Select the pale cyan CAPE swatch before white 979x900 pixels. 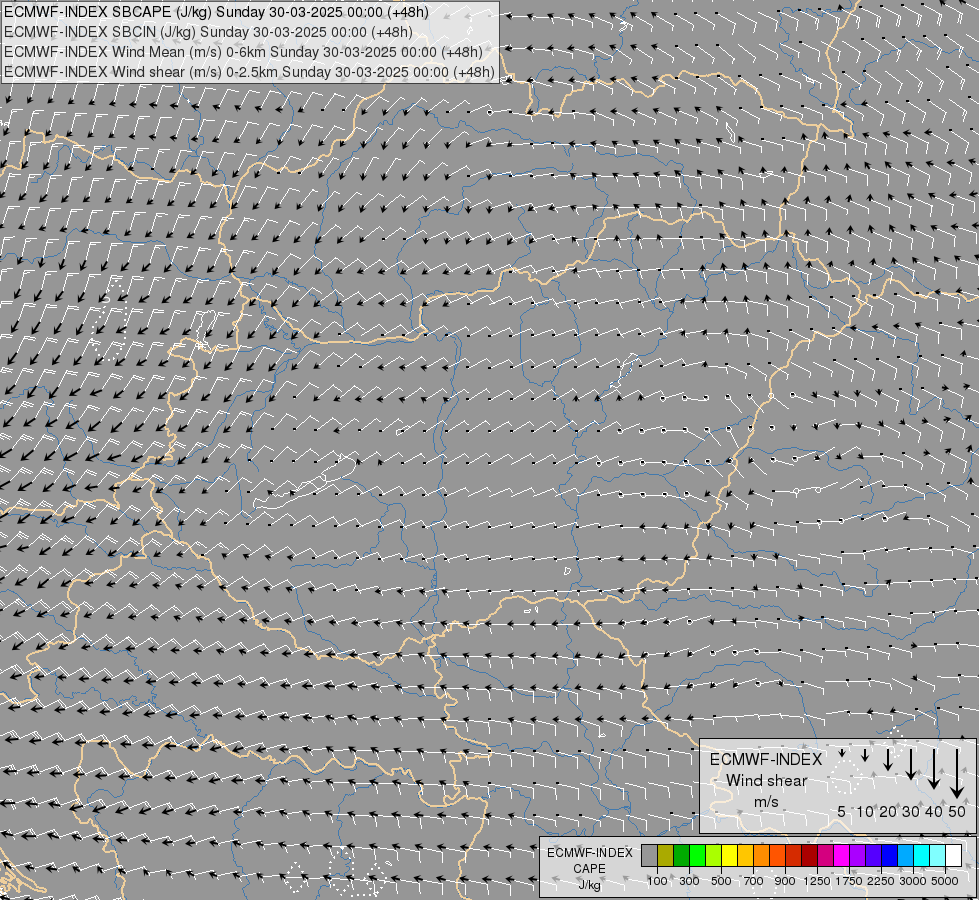pyautogui.click(x=938, y=855)
